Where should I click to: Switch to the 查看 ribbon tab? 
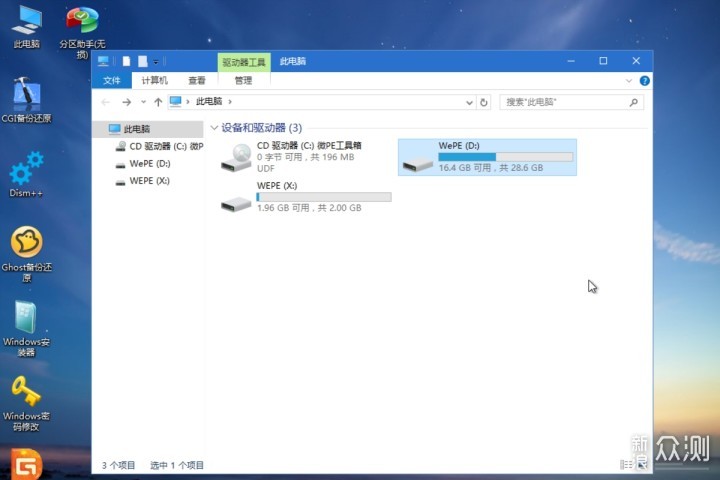coord(197,81)
